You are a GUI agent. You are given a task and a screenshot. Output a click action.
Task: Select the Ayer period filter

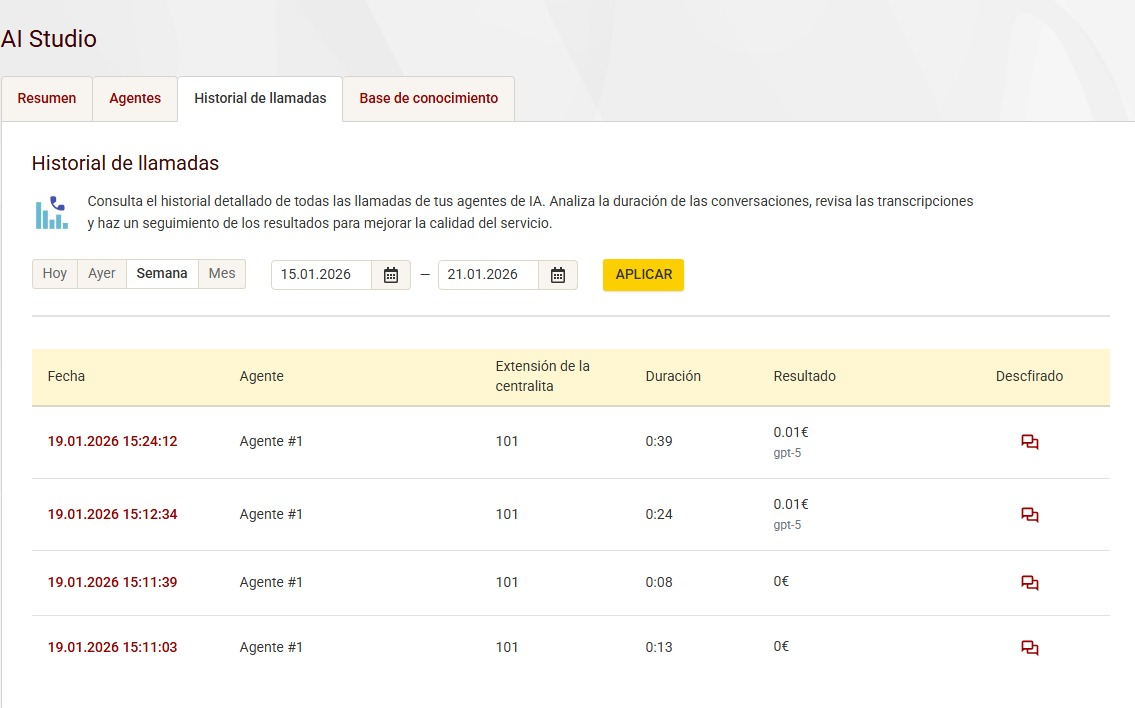[102, 274]
